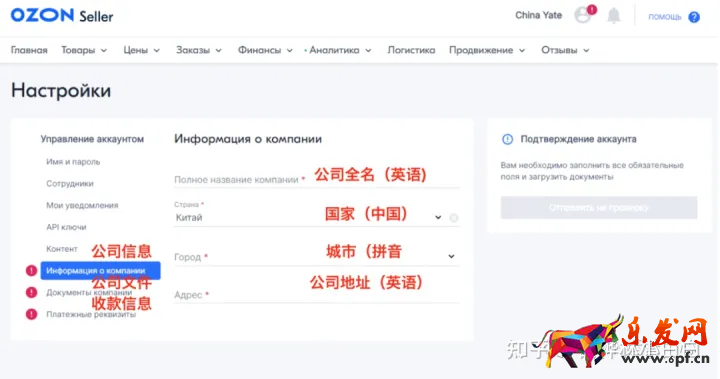
Task: Open the Логистика menu item
Action: (x=411, y=50)
